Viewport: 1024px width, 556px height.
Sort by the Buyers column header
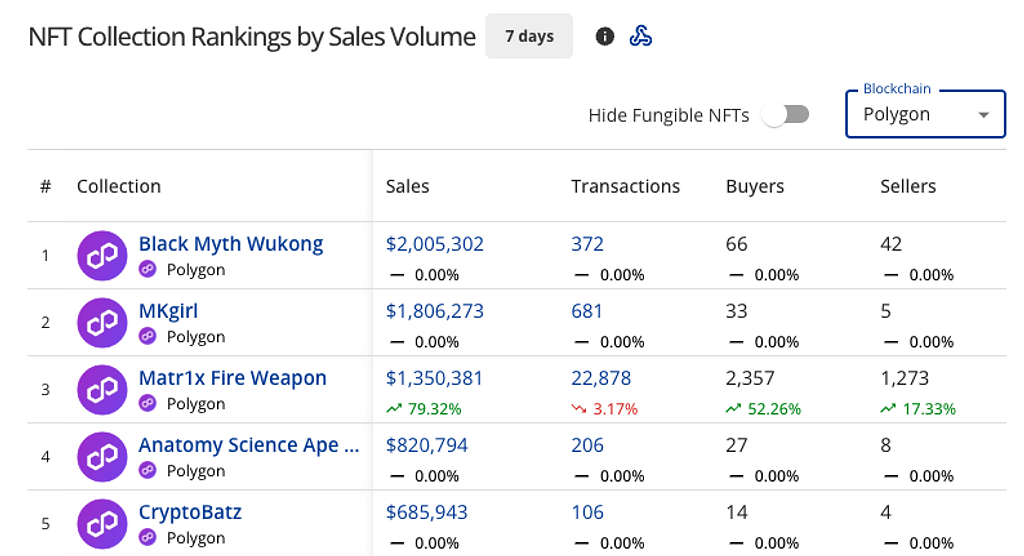tap(755, 186)
